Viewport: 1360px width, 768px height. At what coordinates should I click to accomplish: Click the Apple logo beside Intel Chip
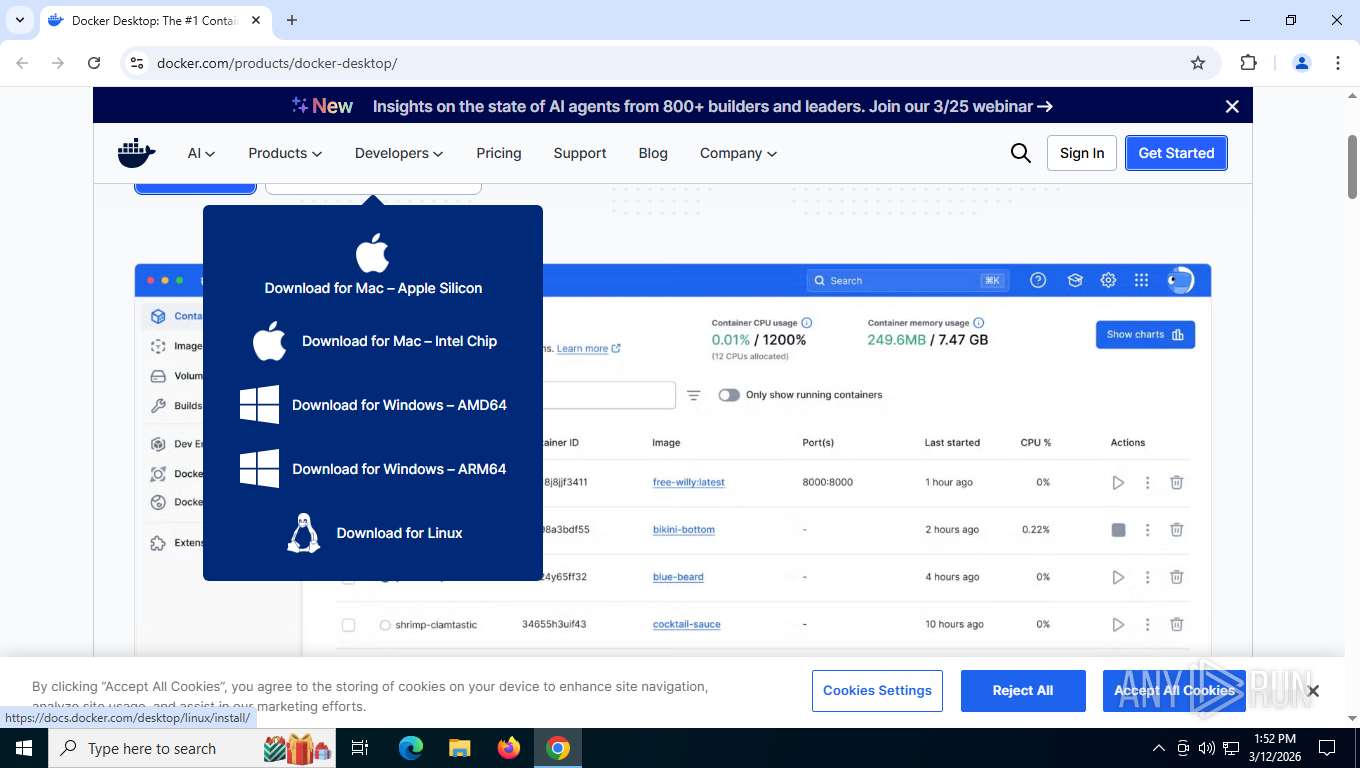click(269, 341)
